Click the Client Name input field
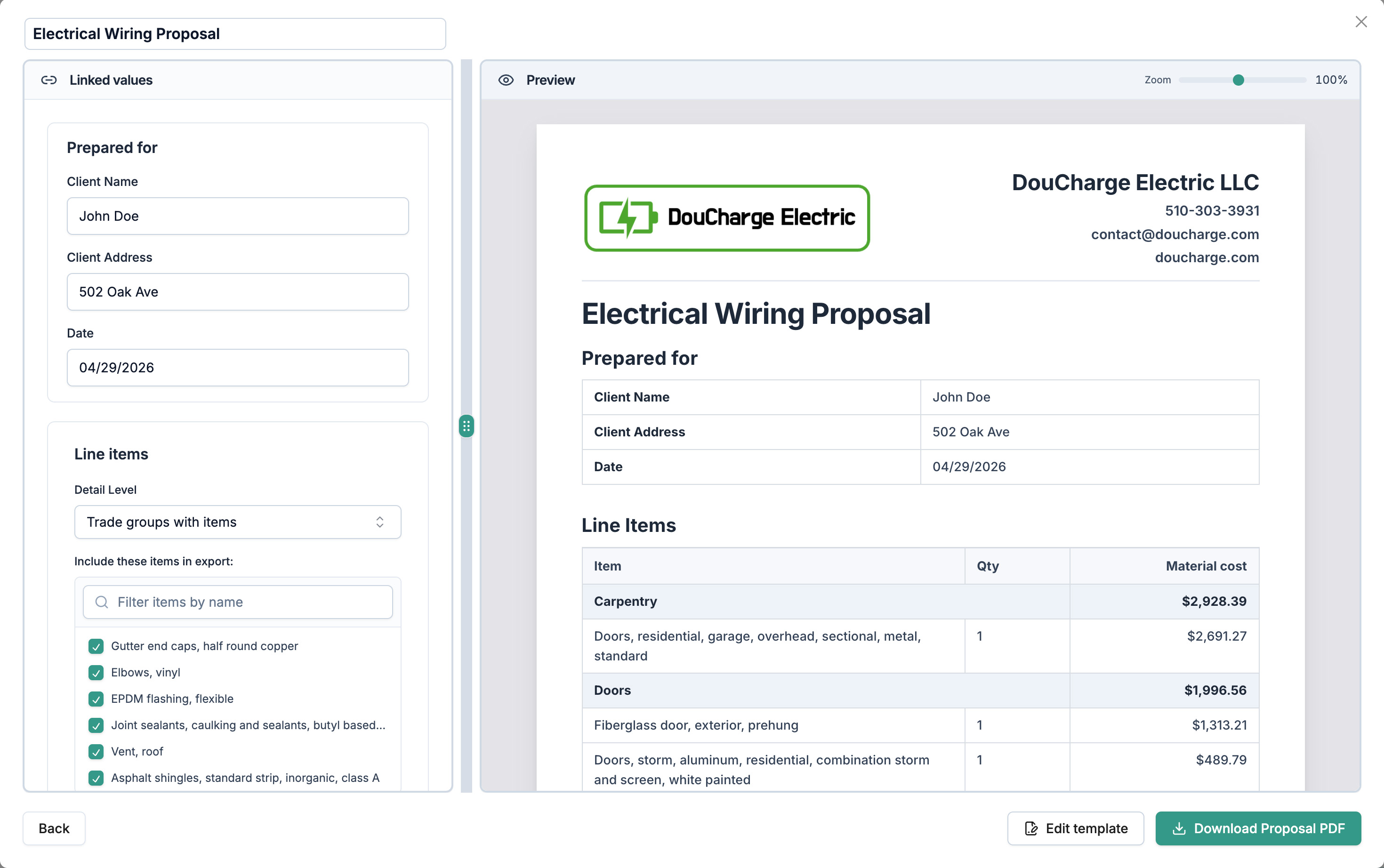This screenshot has height=868, width=1384. 238,216
